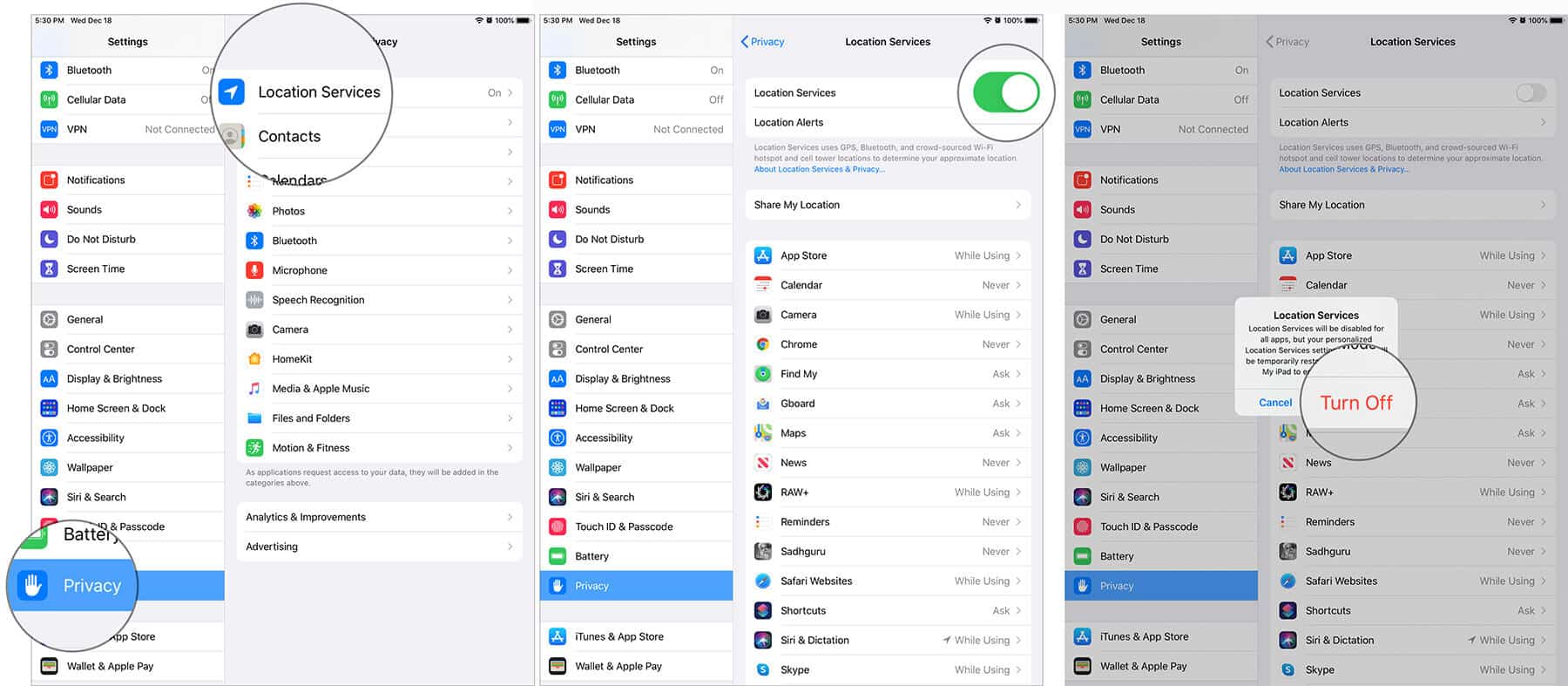Image resolution: width=1568 pixels, height=686 pixels.
Task: Tap Files and Folders icon in left screenshot
Action: 254,418
